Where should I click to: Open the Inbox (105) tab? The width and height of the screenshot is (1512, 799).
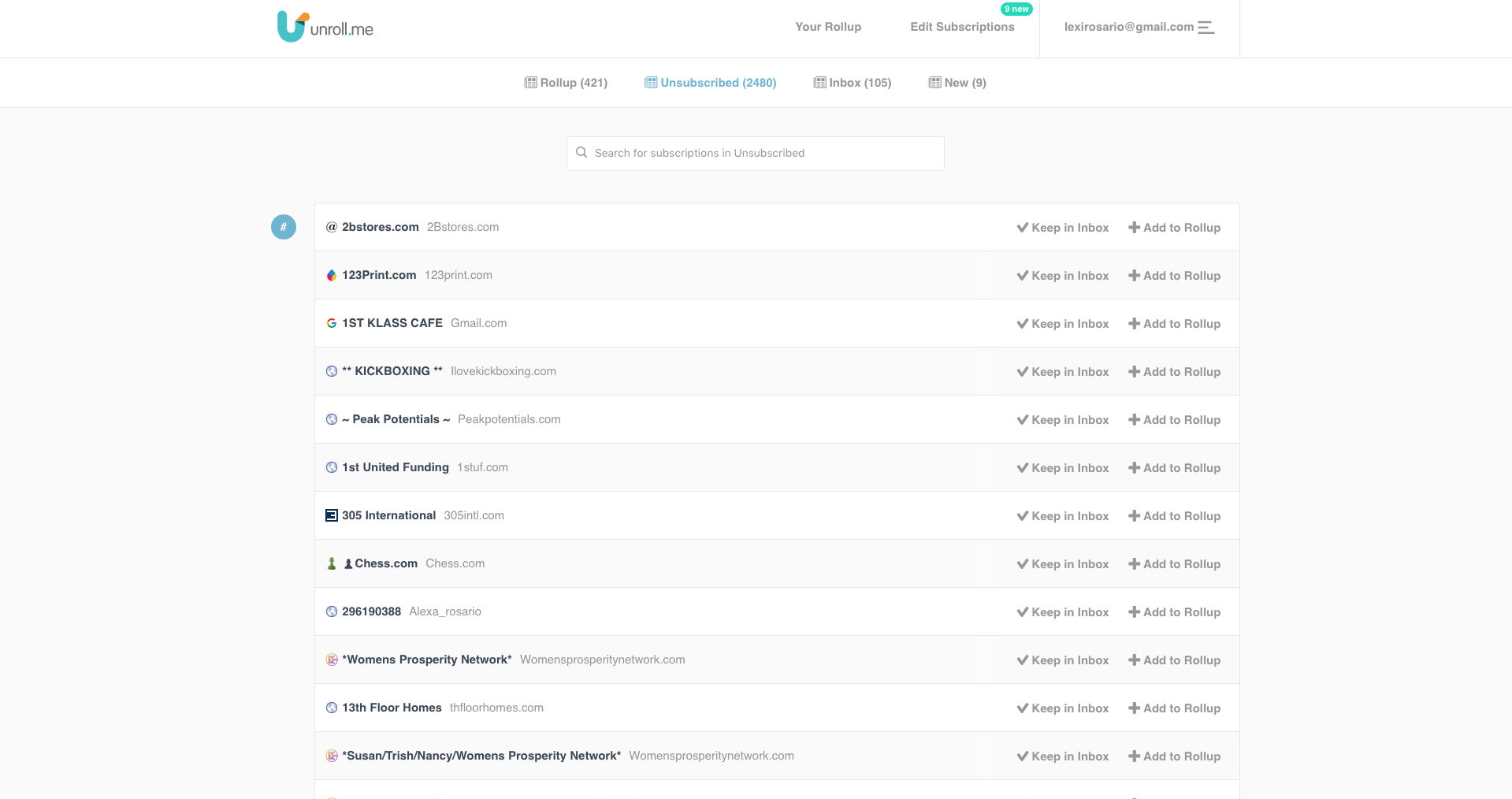pyautogui.click(x=853, y=83)
